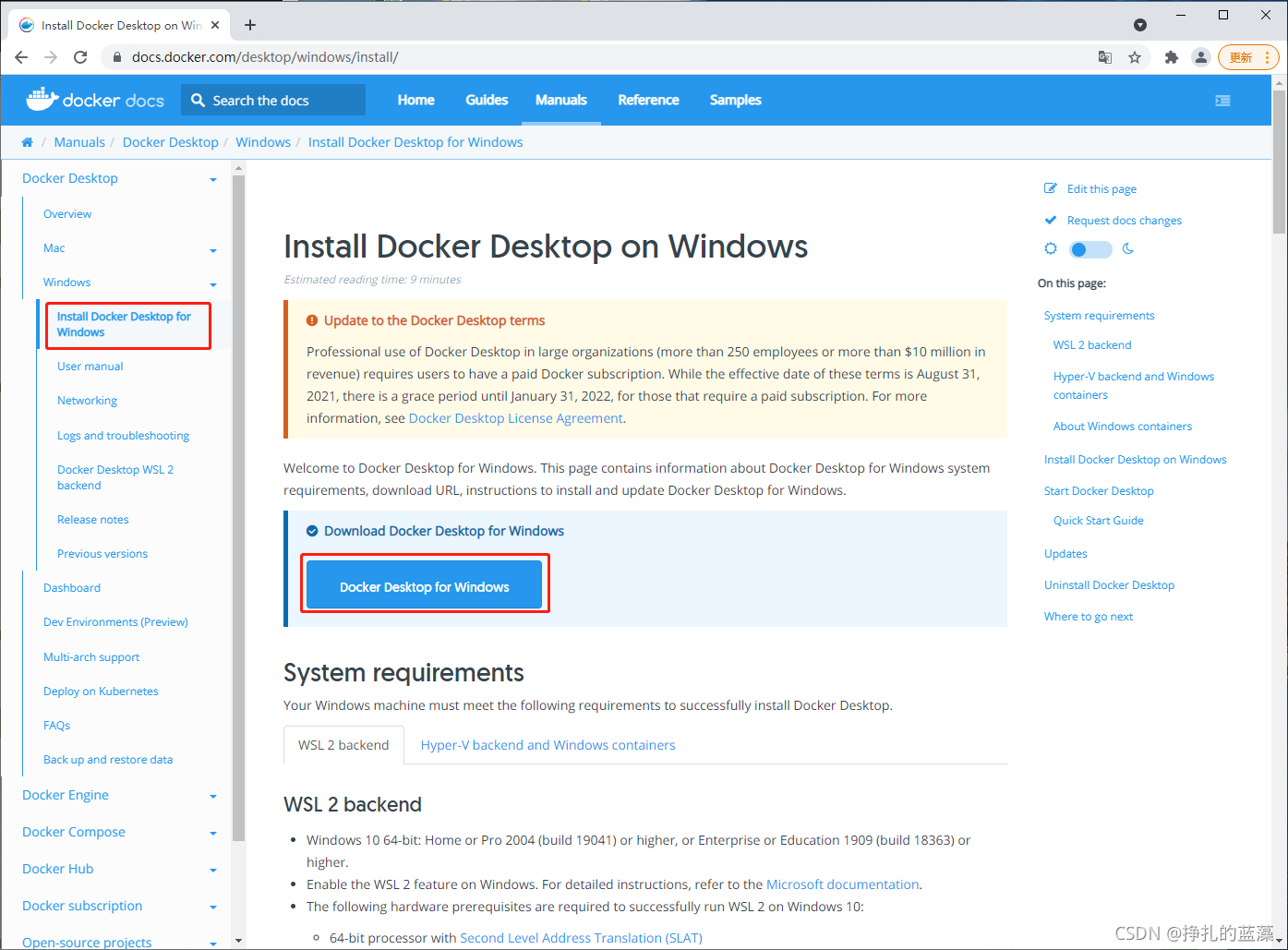Reload the page with refresh icon
Image resolution: width=1288 pixels, height=950 pixels.
(x=80, y=57)
